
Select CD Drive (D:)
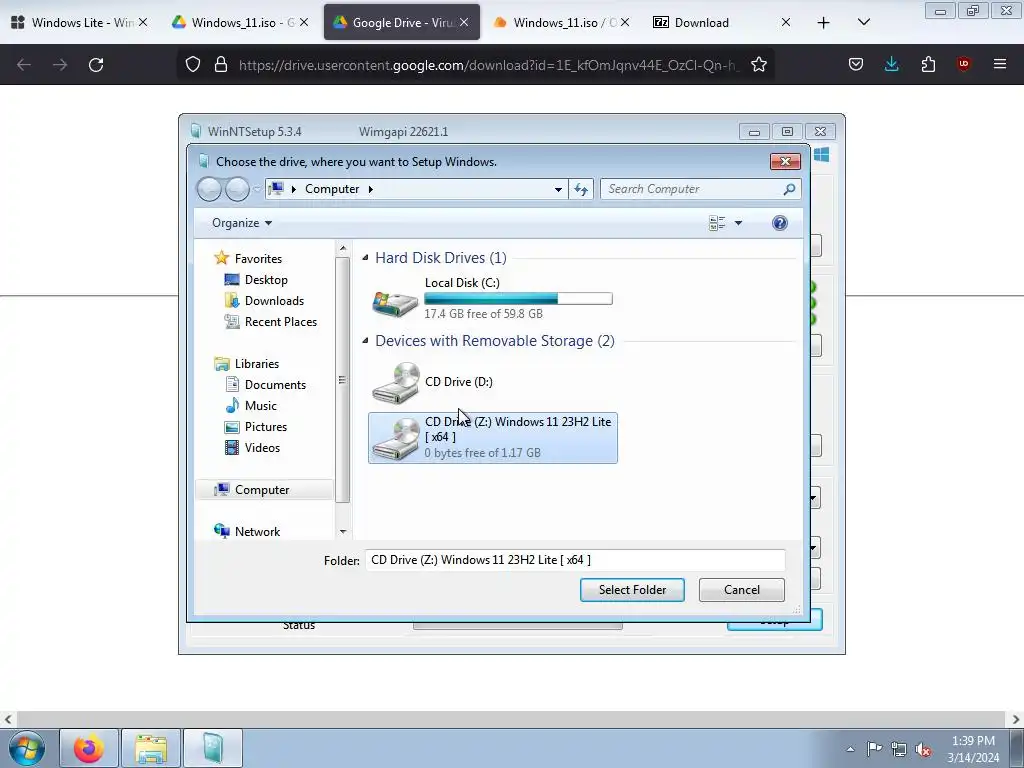click(492, 382)
